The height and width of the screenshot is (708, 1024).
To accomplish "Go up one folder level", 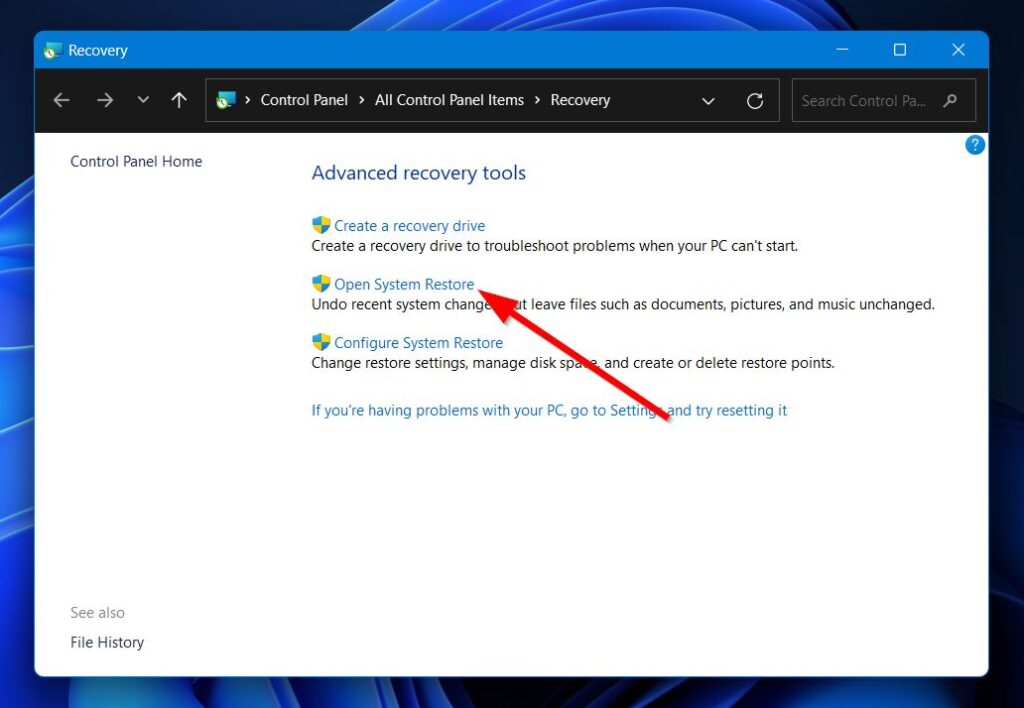I will click(179, 100).
